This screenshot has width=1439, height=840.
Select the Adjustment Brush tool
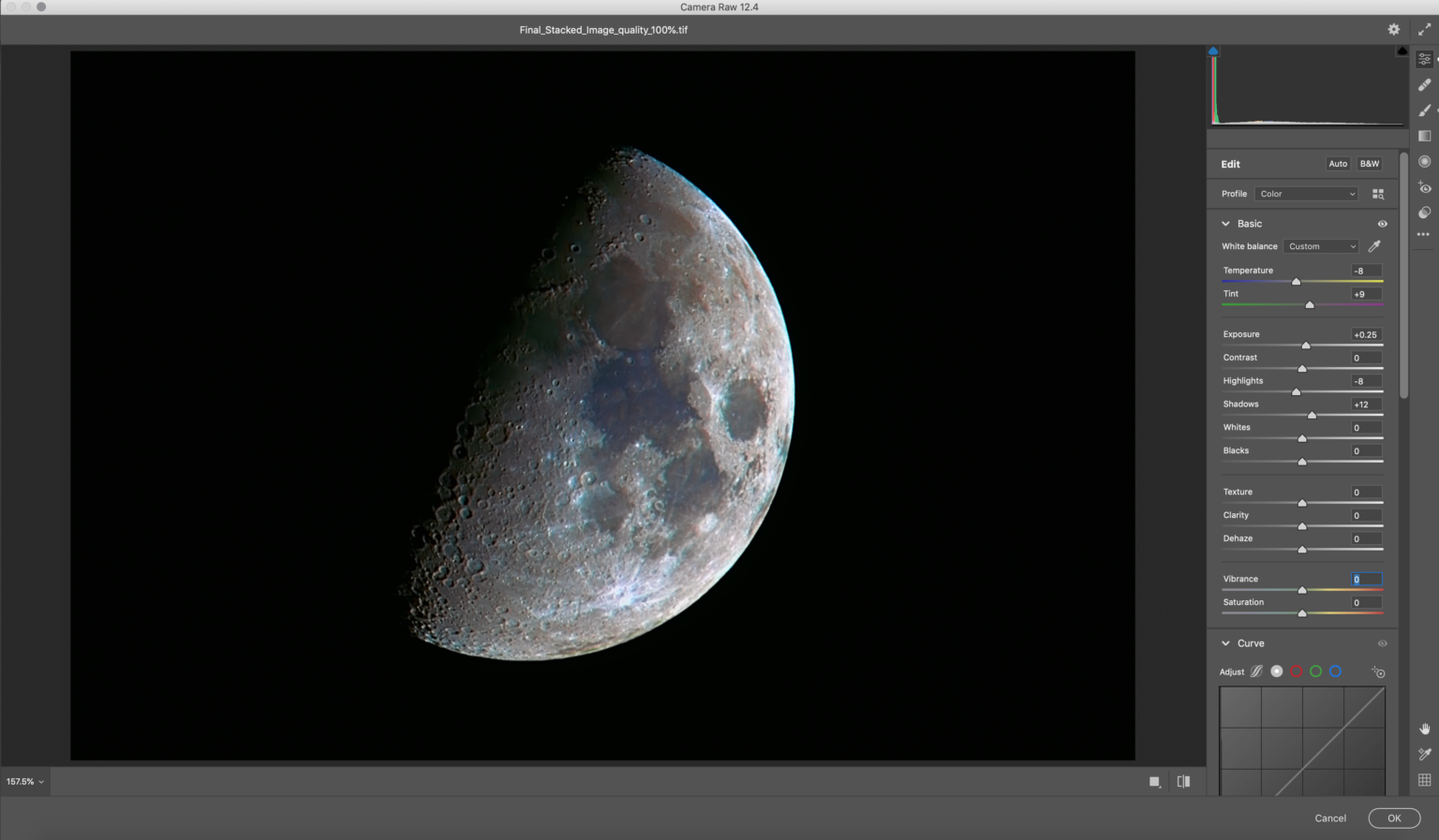(x=1424, y=111)
